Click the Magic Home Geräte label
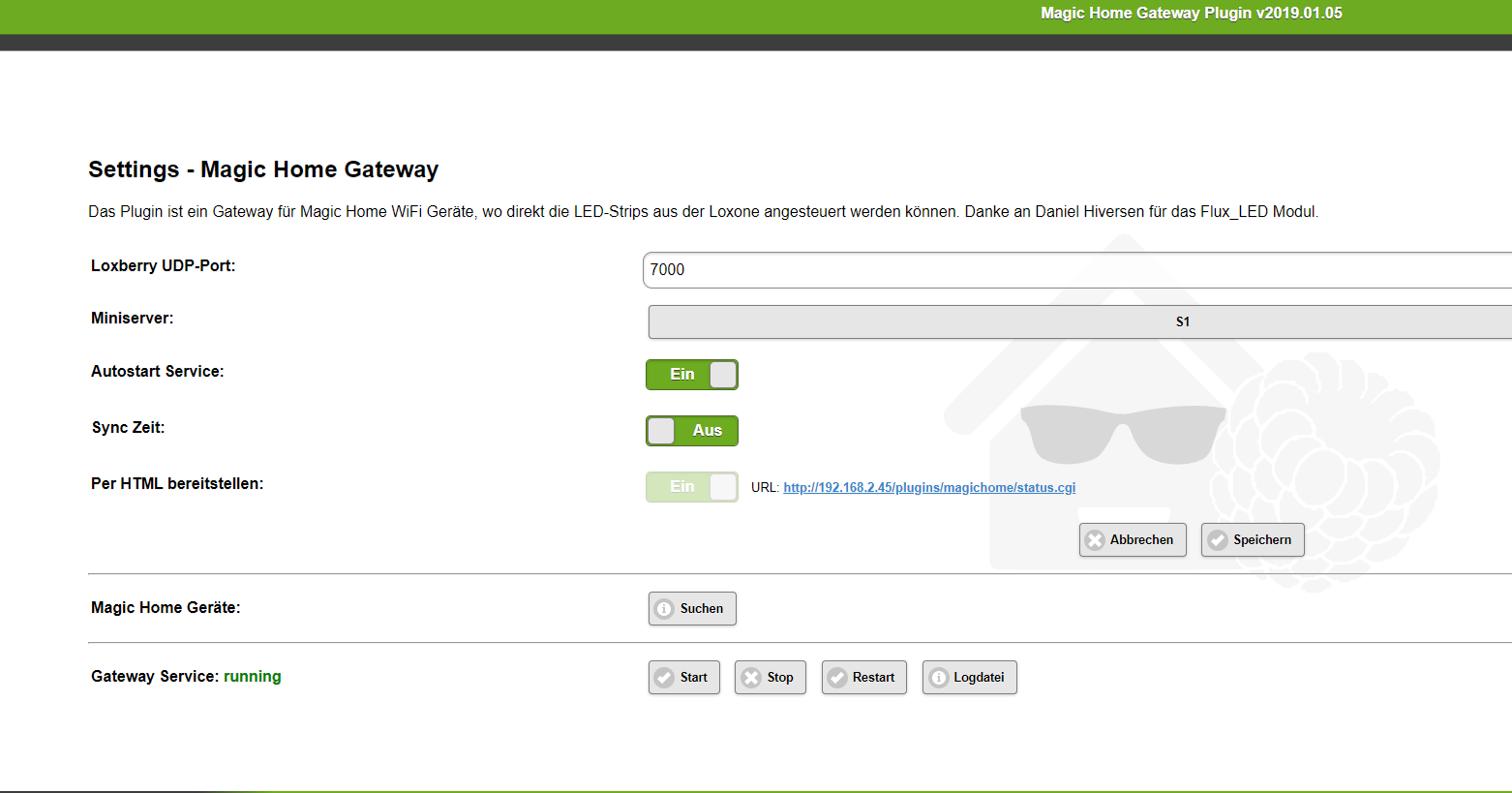 (x=166, y=608)
